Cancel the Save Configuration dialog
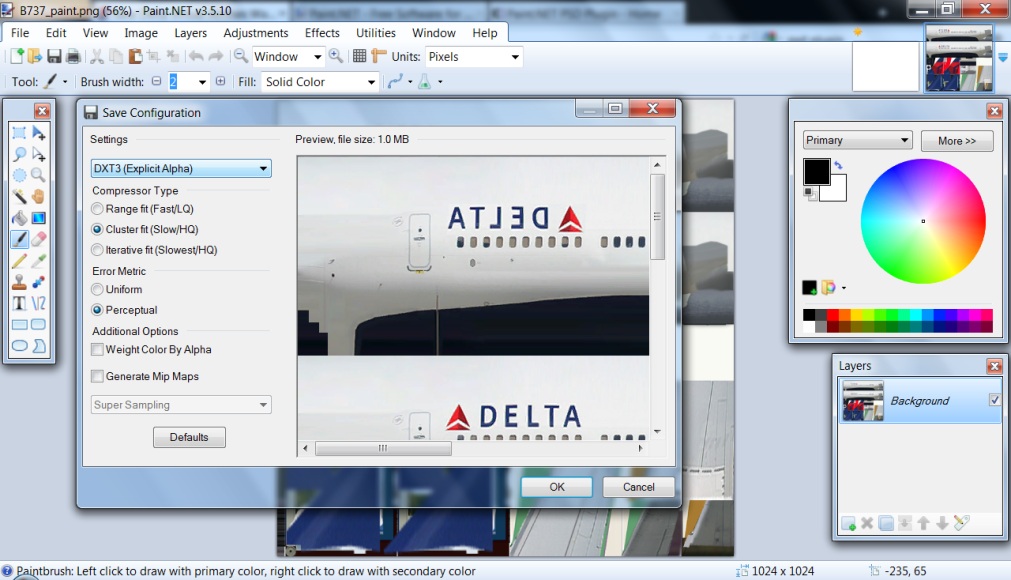 [638, 487]
